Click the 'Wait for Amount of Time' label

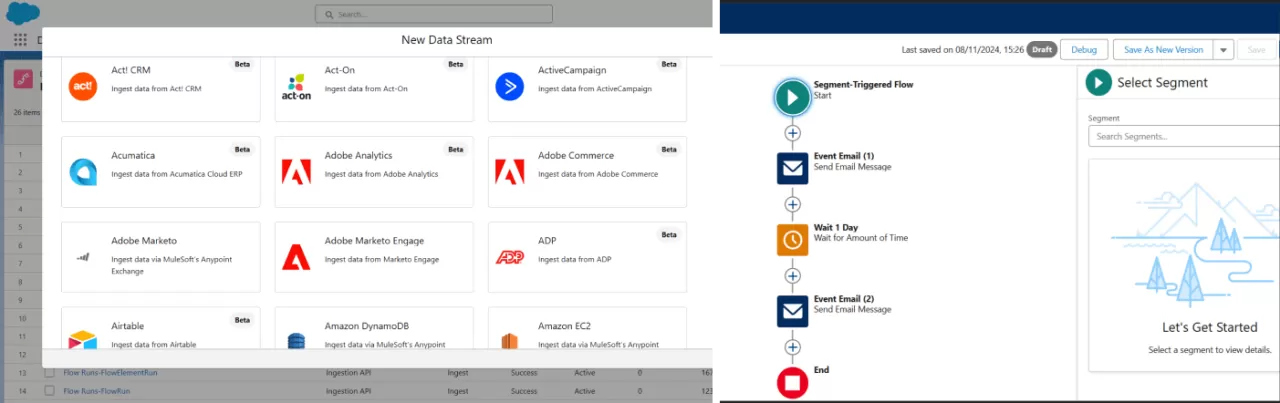(x=861, y=238)
